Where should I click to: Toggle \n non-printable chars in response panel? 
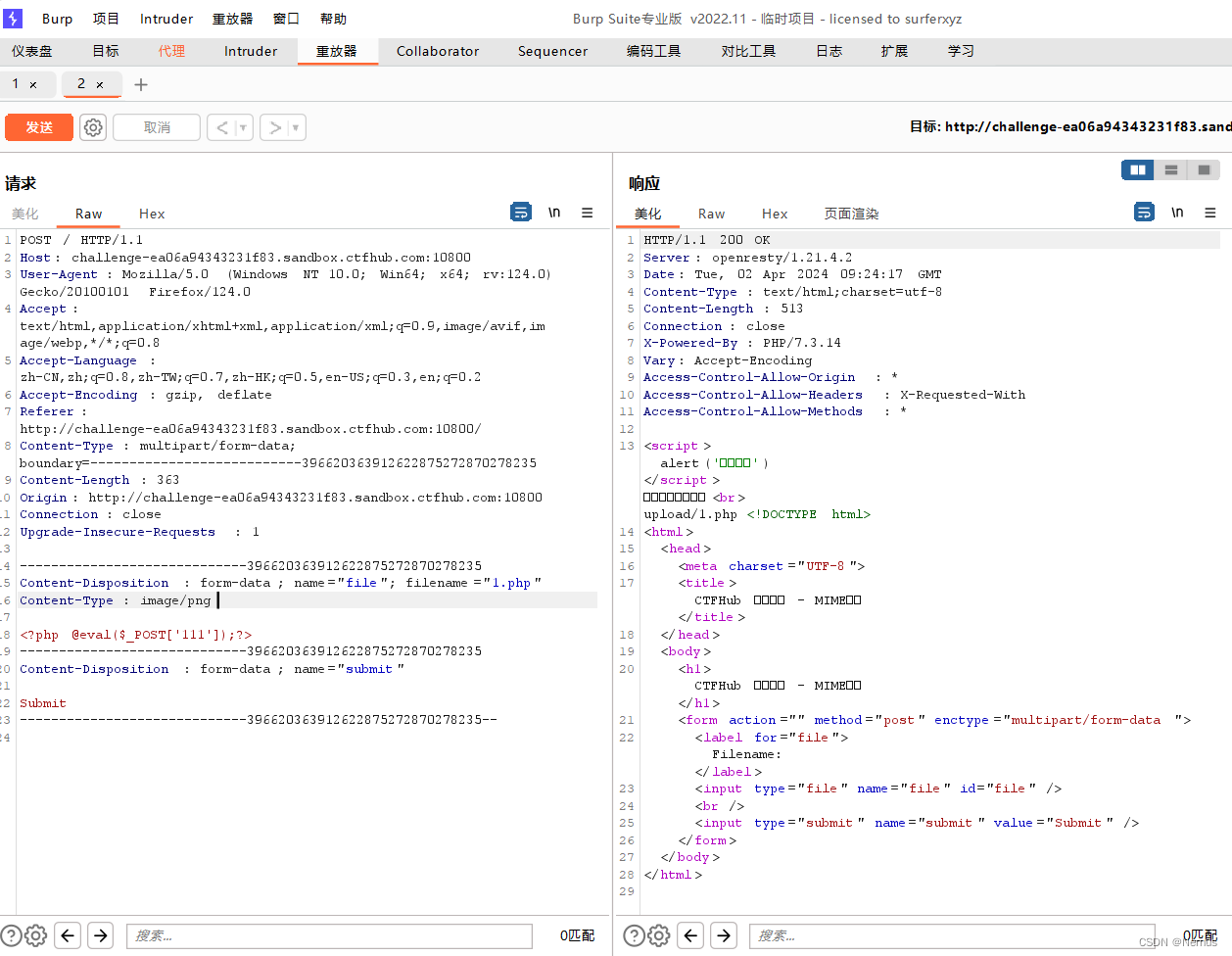pos(1177,213)
